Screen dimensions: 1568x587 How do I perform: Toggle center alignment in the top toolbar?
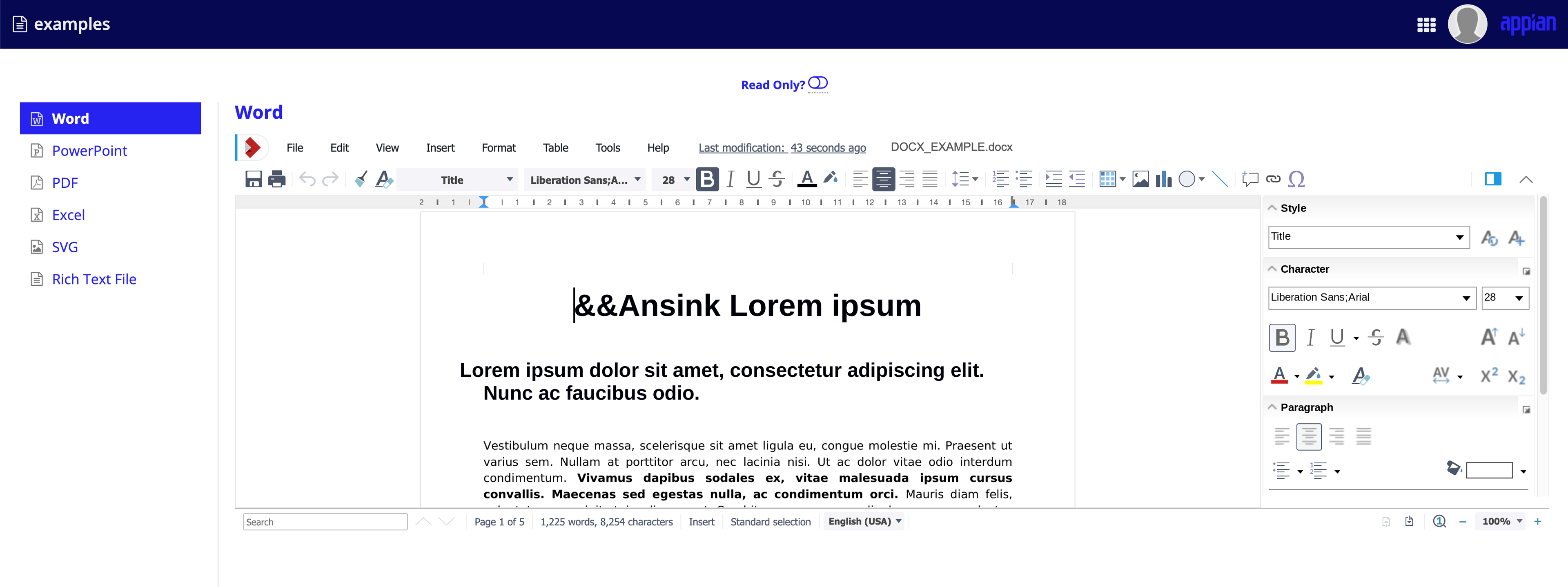(x=883, y=180)
